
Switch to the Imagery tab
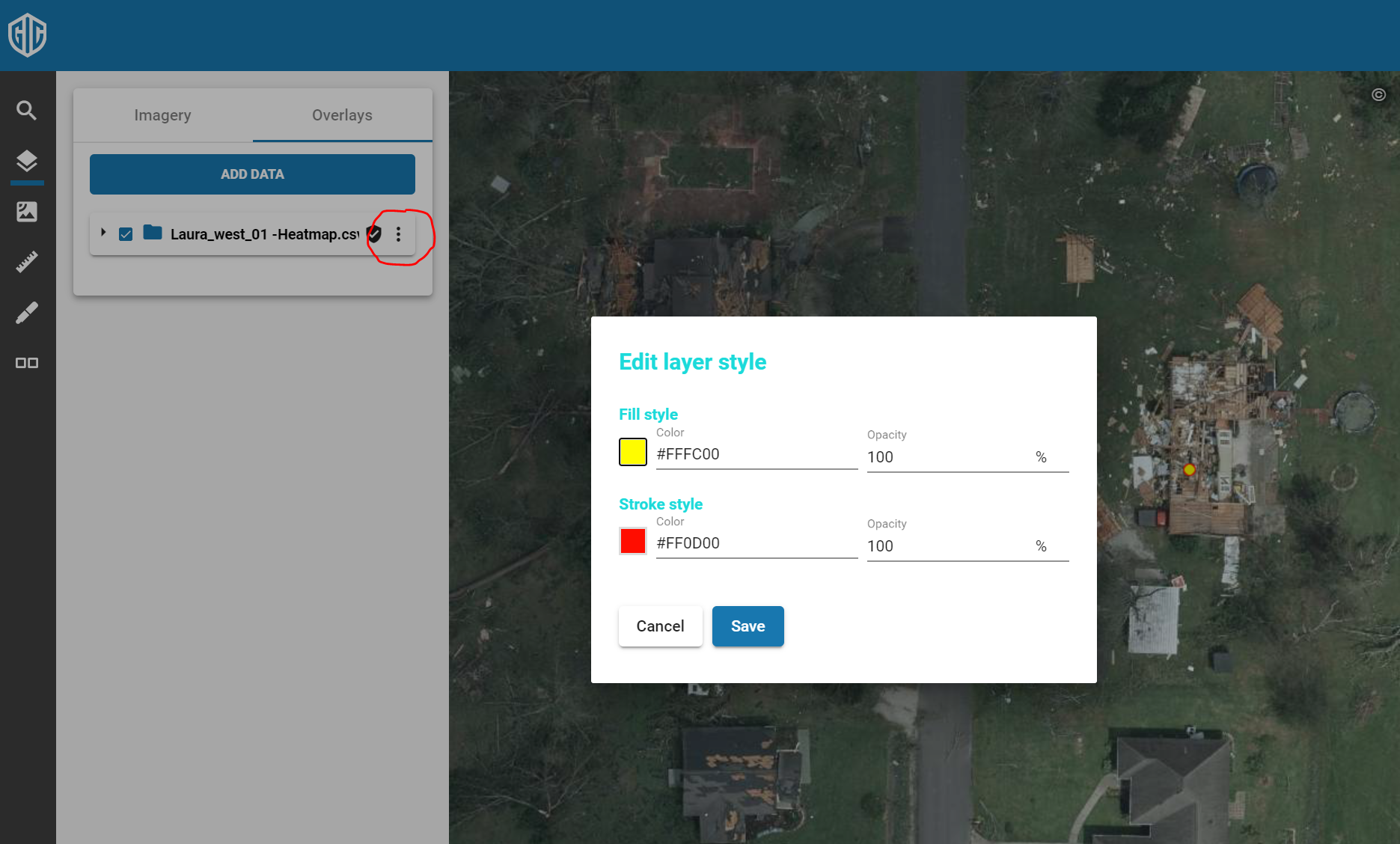162,115
